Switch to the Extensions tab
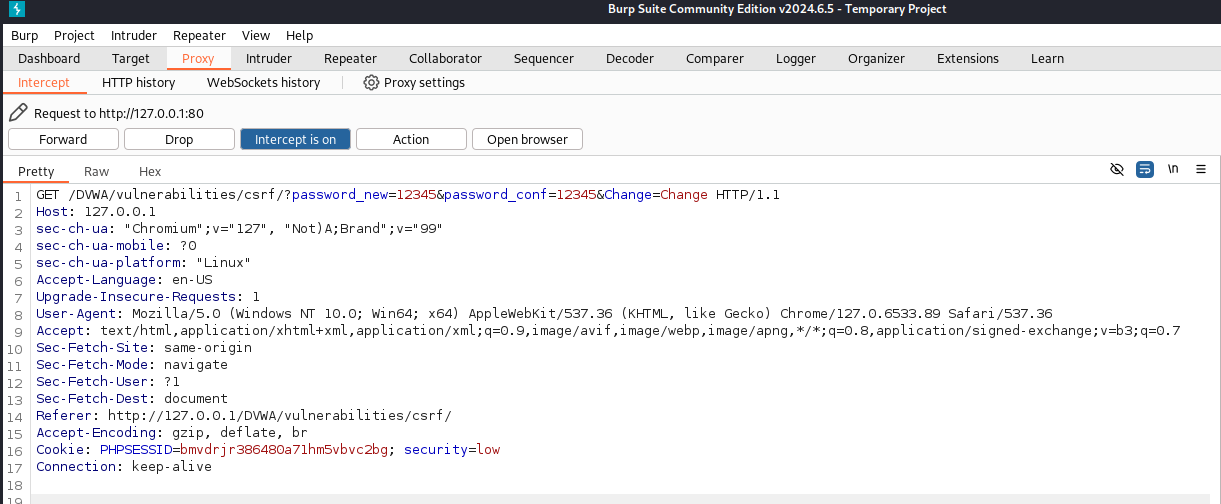This screenshot has height=504, width=1221. point(968,58)
